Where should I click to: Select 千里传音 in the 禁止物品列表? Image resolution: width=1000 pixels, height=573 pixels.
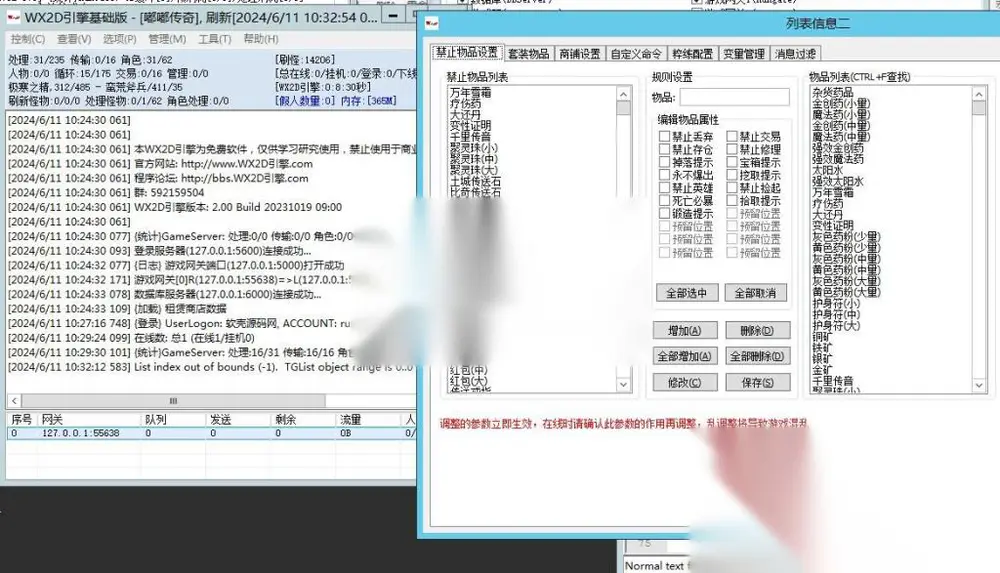coord(470,137)
